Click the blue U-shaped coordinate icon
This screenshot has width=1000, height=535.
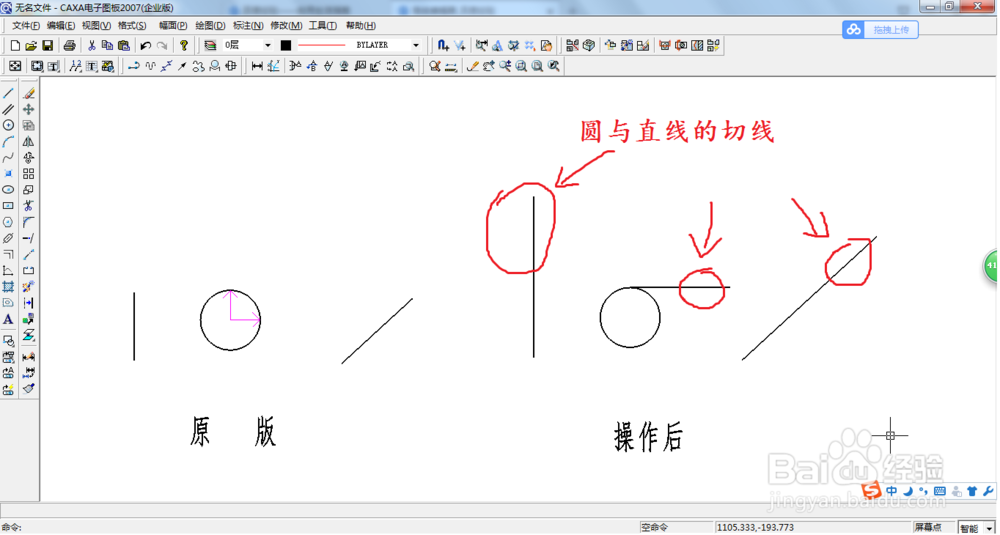point(443,45)
